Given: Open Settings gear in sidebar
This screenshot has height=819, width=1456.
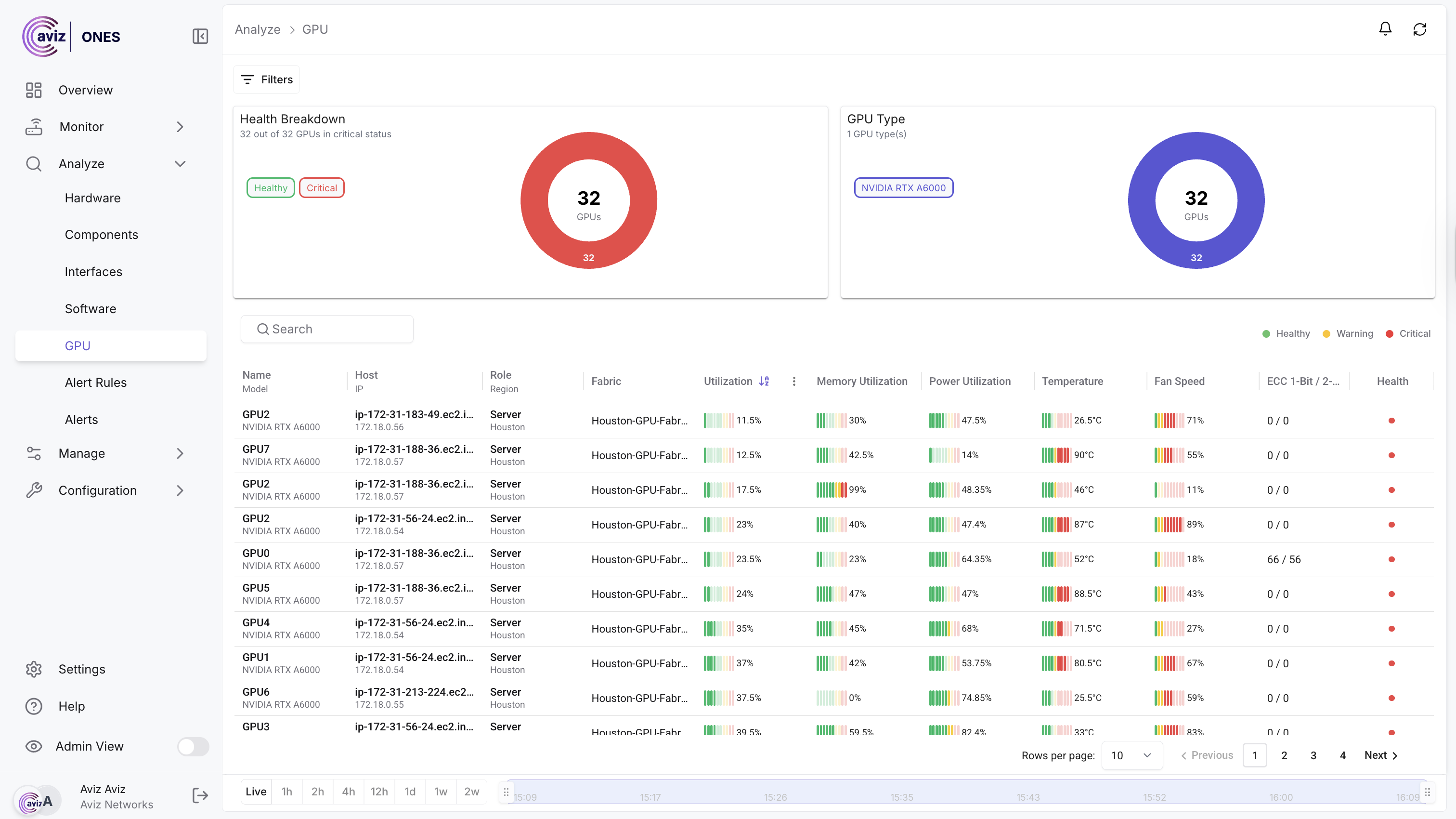Looking at the screenshot, I should [x=34, y=669].
